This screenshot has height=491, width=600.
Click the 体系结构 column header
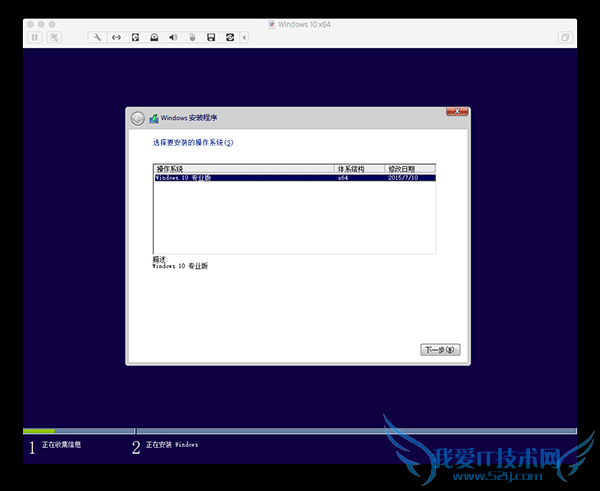(x=358, y=169)
